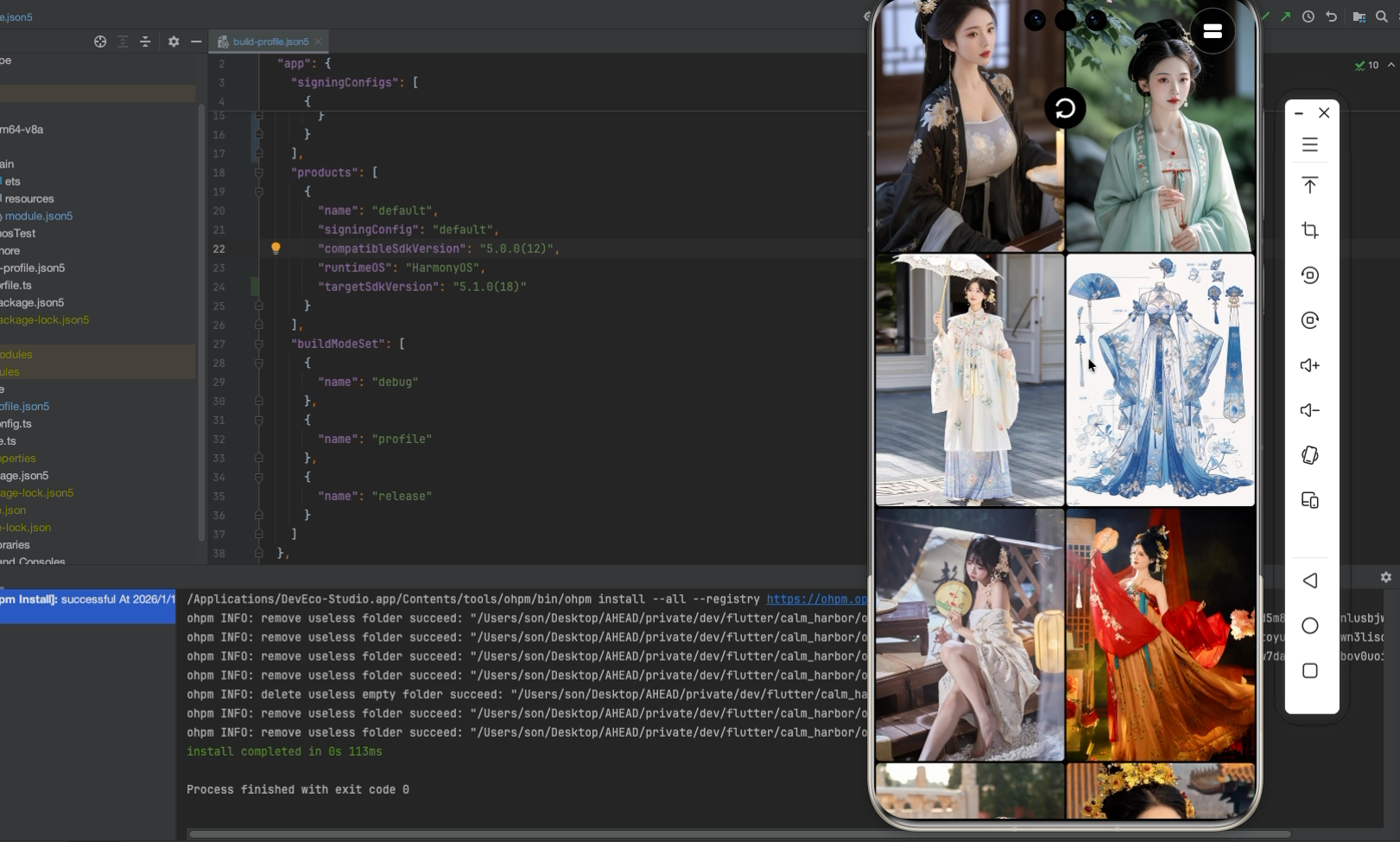Image resolution: width=1400 pixels, height=842 pixels.
Task: Open module.json5 in project tree
Action: (38, 216)
